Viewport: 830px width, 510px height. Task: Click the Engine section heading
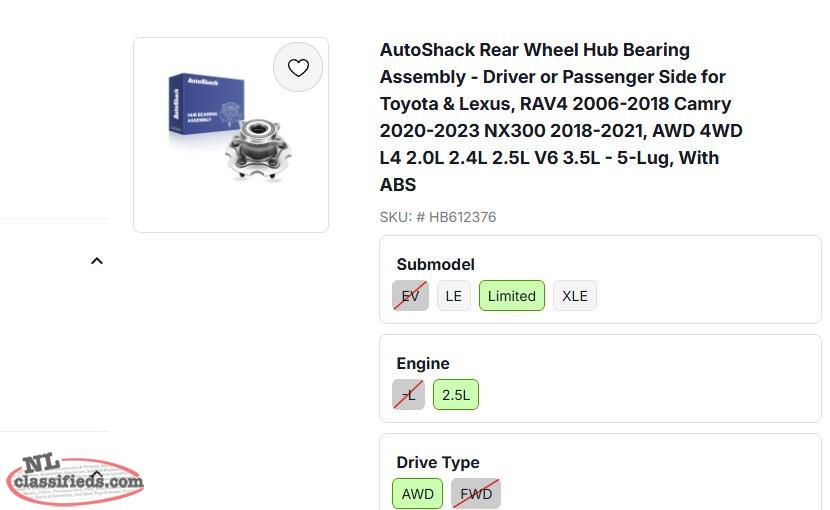click(423, 363)
